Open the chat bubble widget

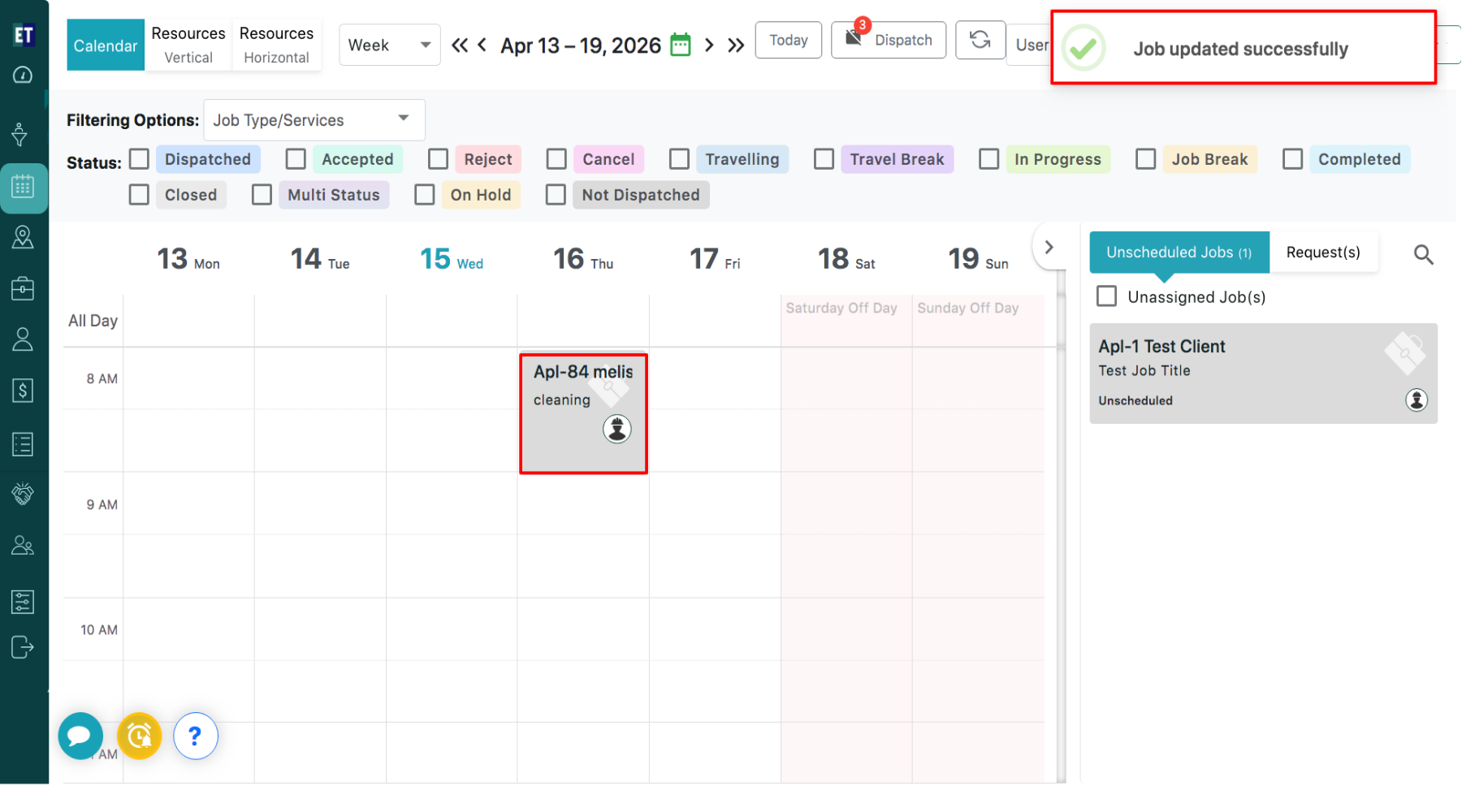coord(80,736)
